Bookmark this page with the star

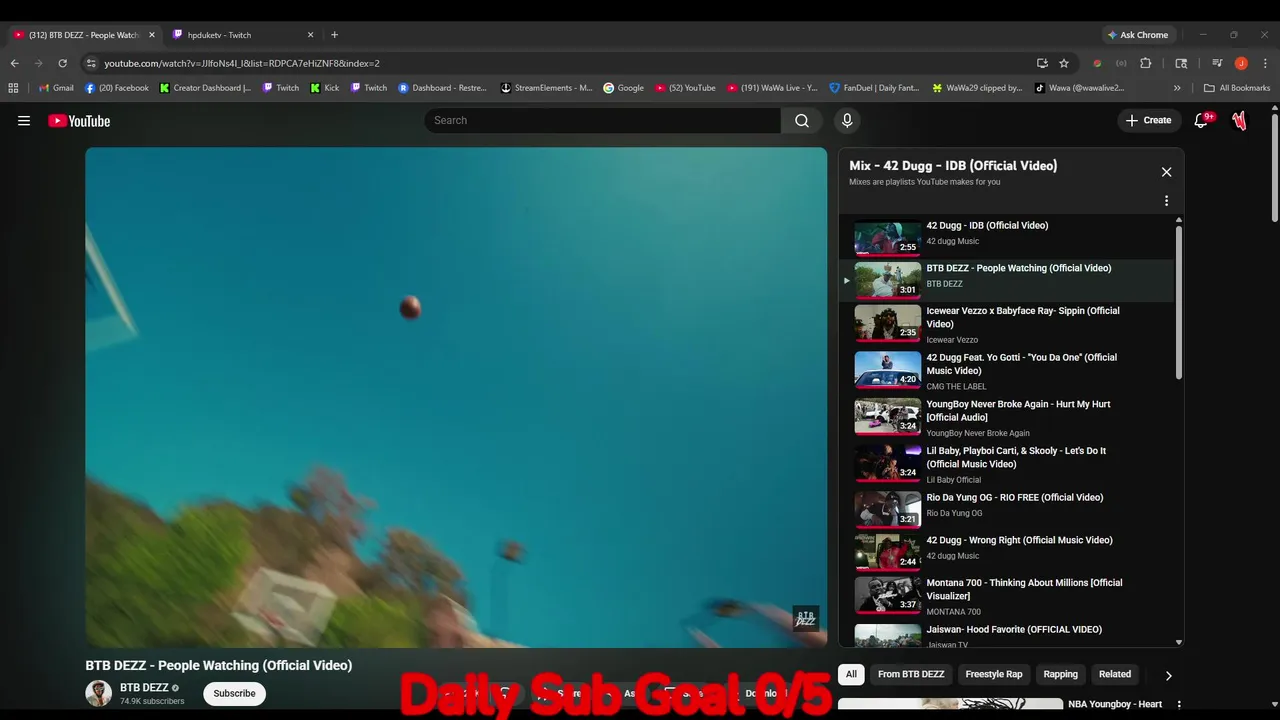(x=1064, y=63)
